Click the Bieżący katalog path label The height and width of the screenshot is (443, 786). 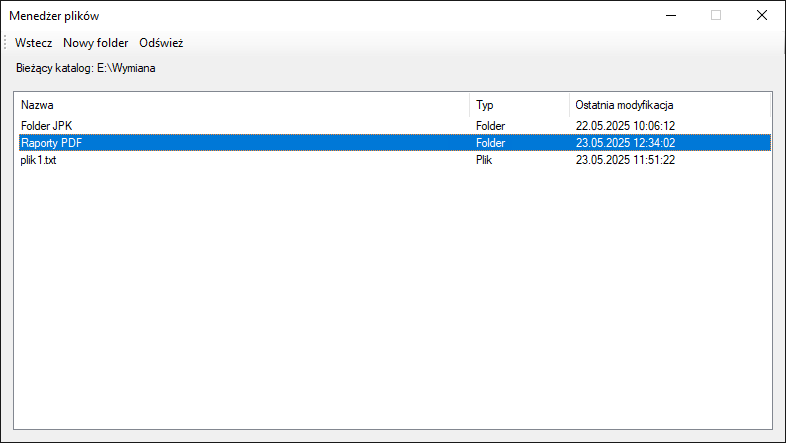86,68
